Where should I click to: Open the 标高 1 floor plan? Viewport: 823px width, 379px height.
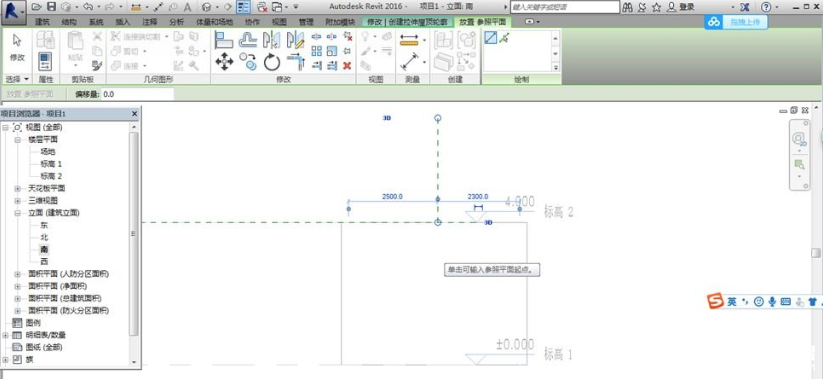(x=51, y=164)
